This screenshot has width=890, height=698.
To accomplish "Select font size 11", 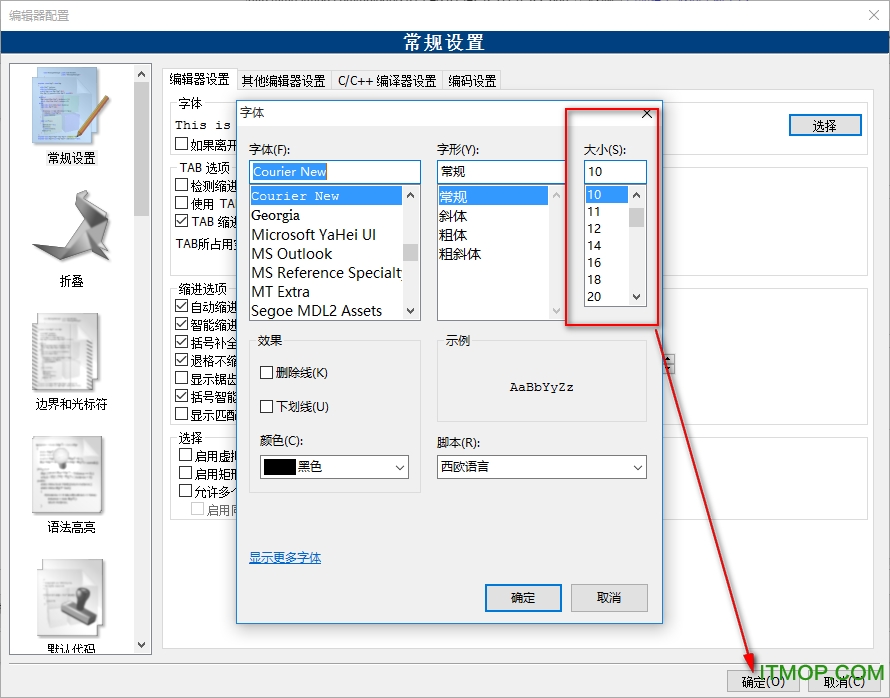I will pyautogui.click(x=607, y=212).
